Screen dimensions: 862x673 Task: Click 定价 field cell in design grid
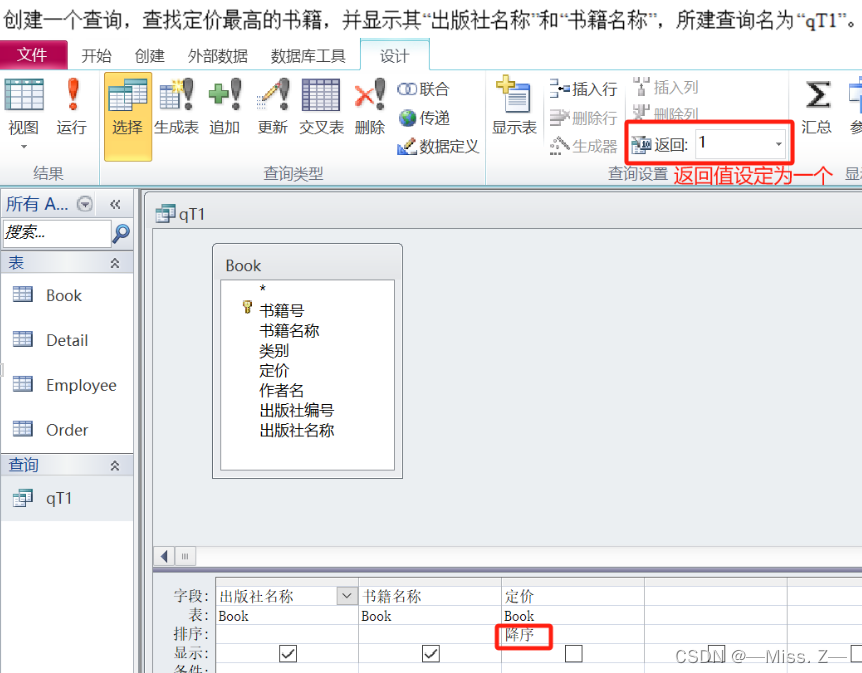572,596
